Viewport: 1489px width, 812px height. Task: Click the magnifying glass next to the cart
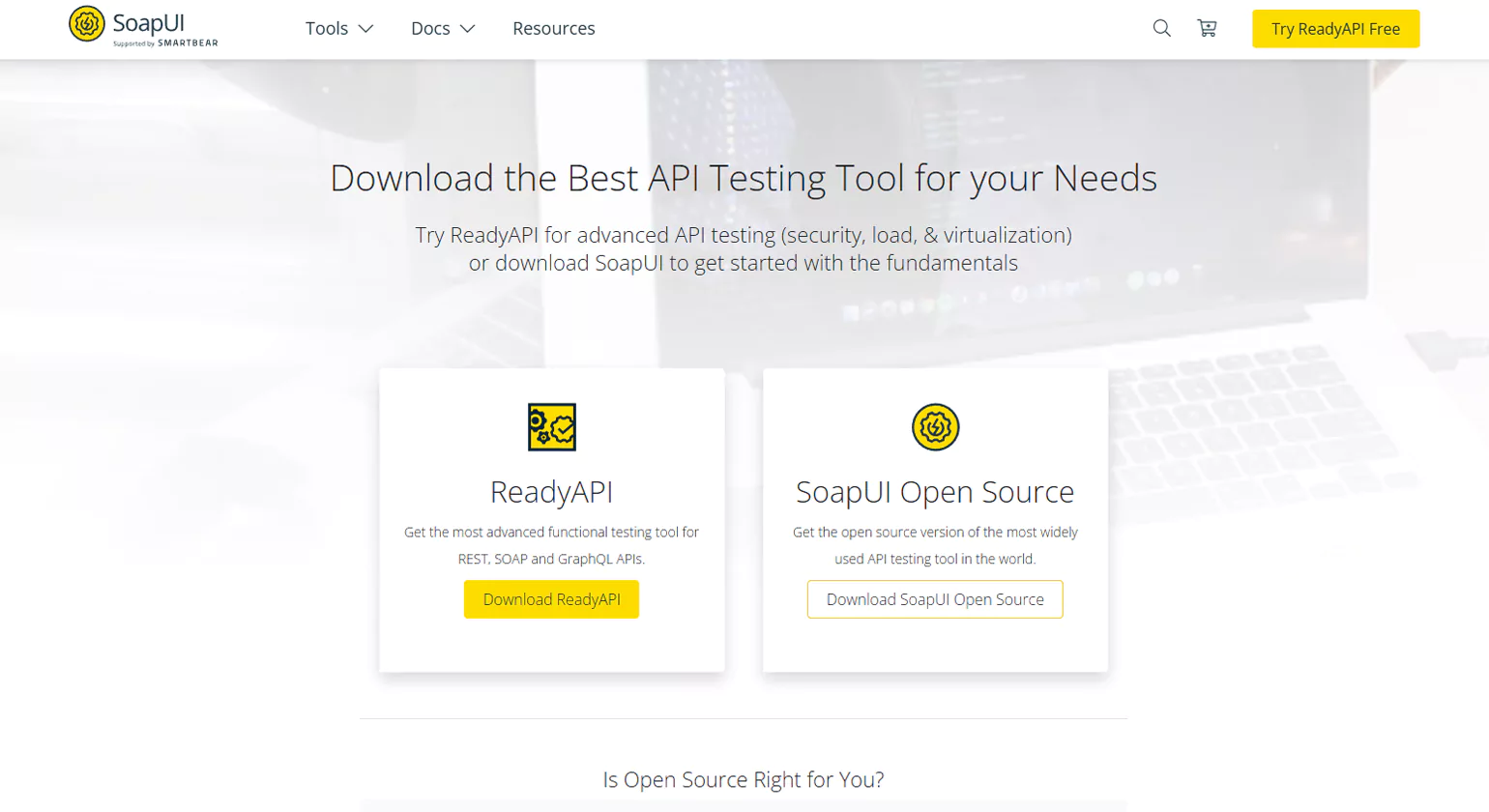tap(1161, 28)
